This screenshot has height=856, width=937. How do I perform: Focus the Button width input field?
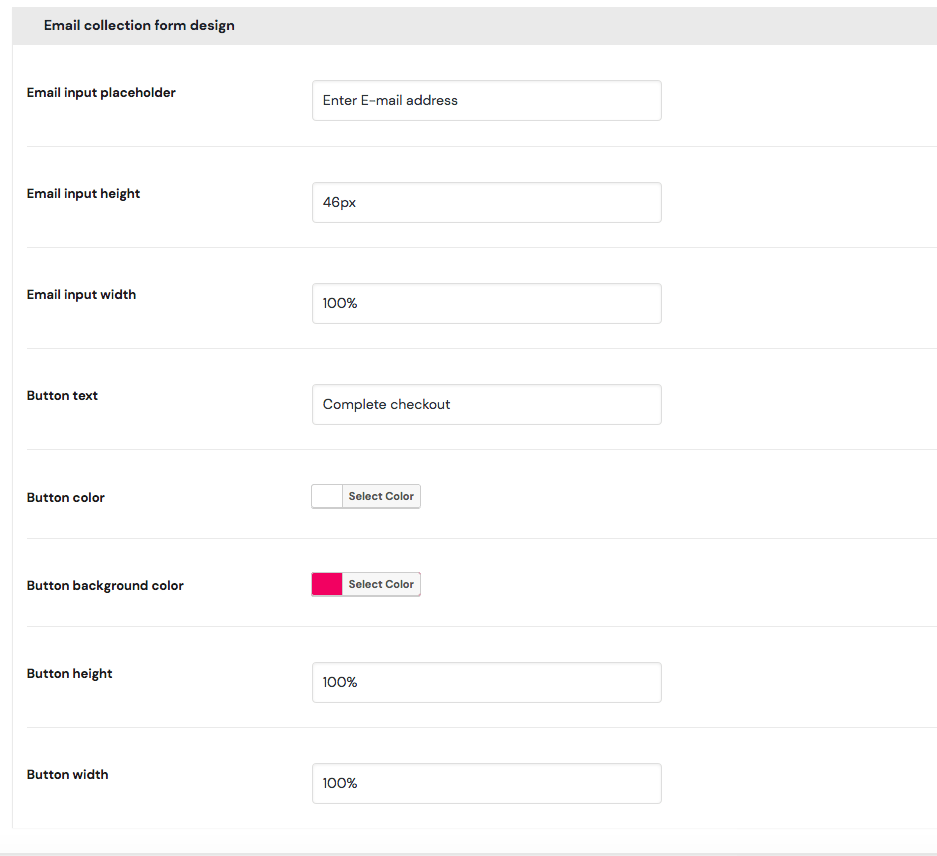(486, 783)
